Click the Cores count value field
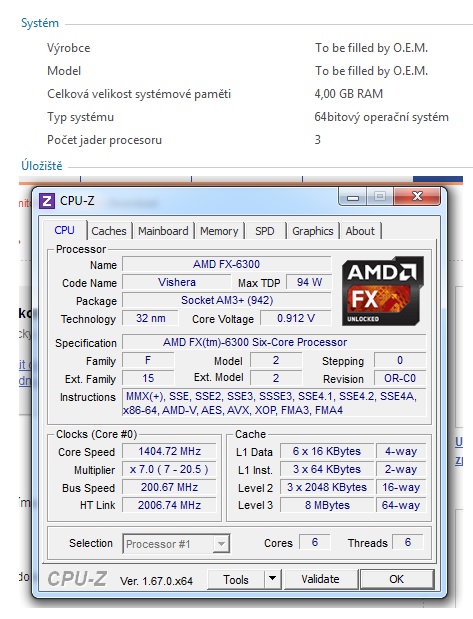This screenshot has width=473, height=619. [315, 542]
